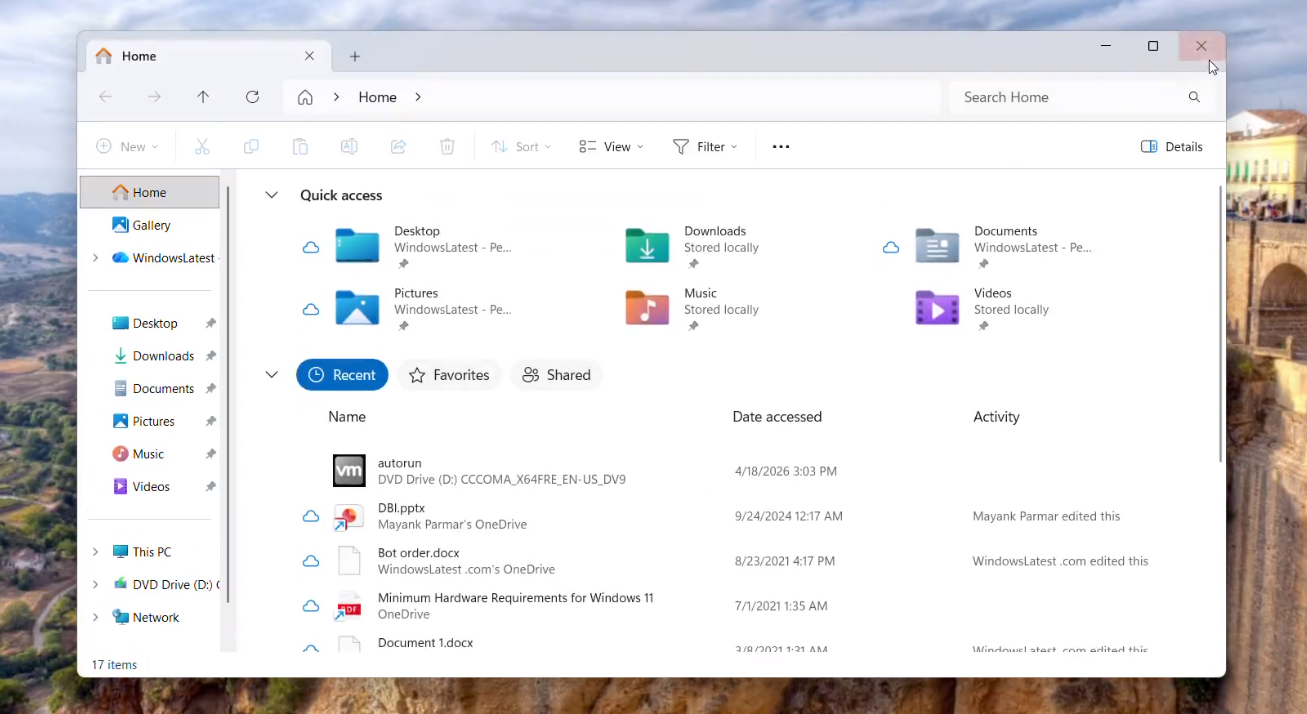
Task: Click the Date accessed column header
Action: pyautogui.click(x=777, y=417)
